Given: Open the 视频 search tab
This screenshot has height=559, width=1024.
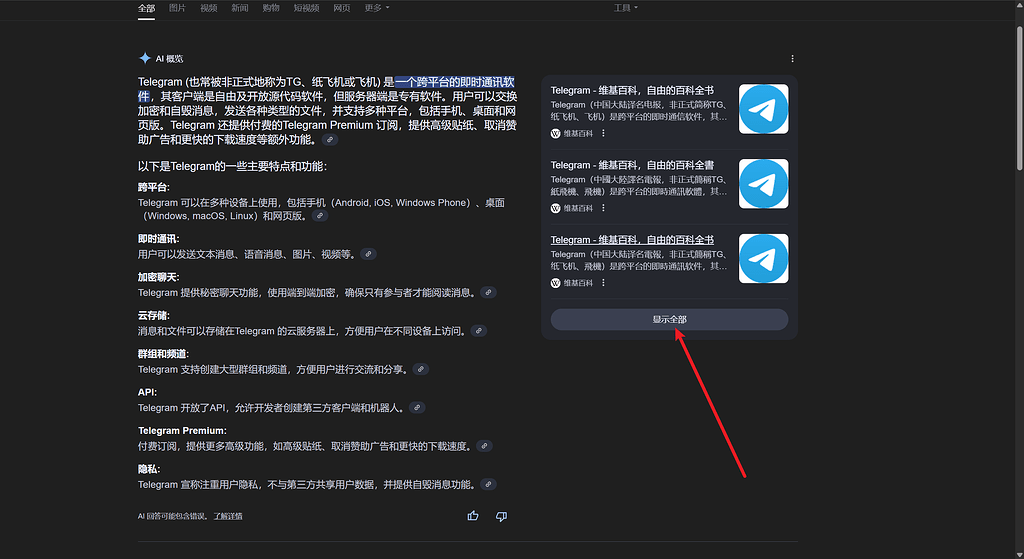Looking at the screenshot, I should coord(208,8).
